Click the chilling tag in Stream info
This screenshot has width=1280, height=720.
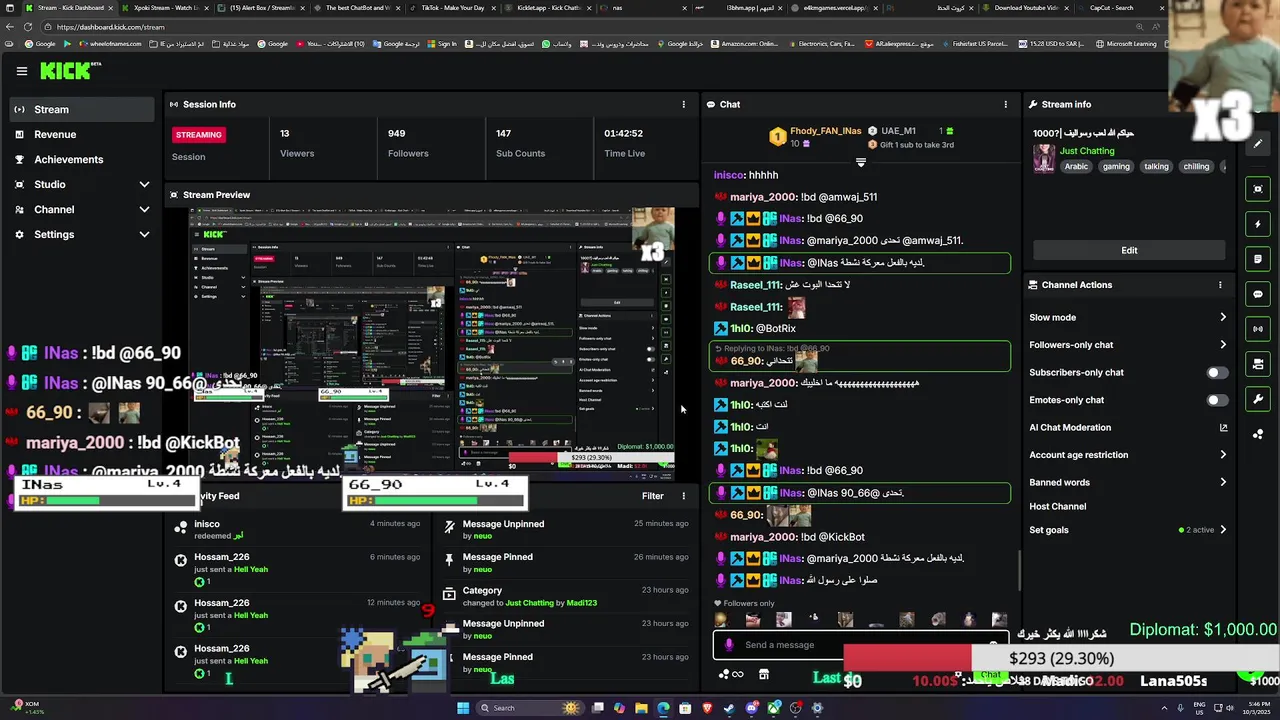coord(1196,167)
